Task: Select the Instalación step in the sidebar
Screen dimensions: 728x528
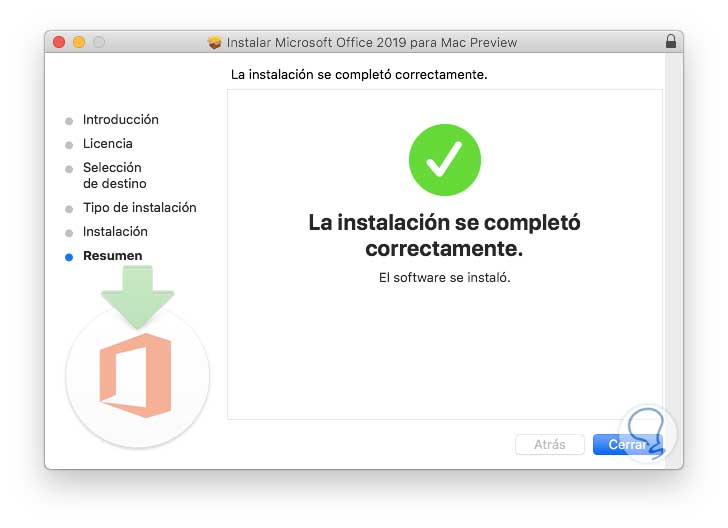Action: 115,231
